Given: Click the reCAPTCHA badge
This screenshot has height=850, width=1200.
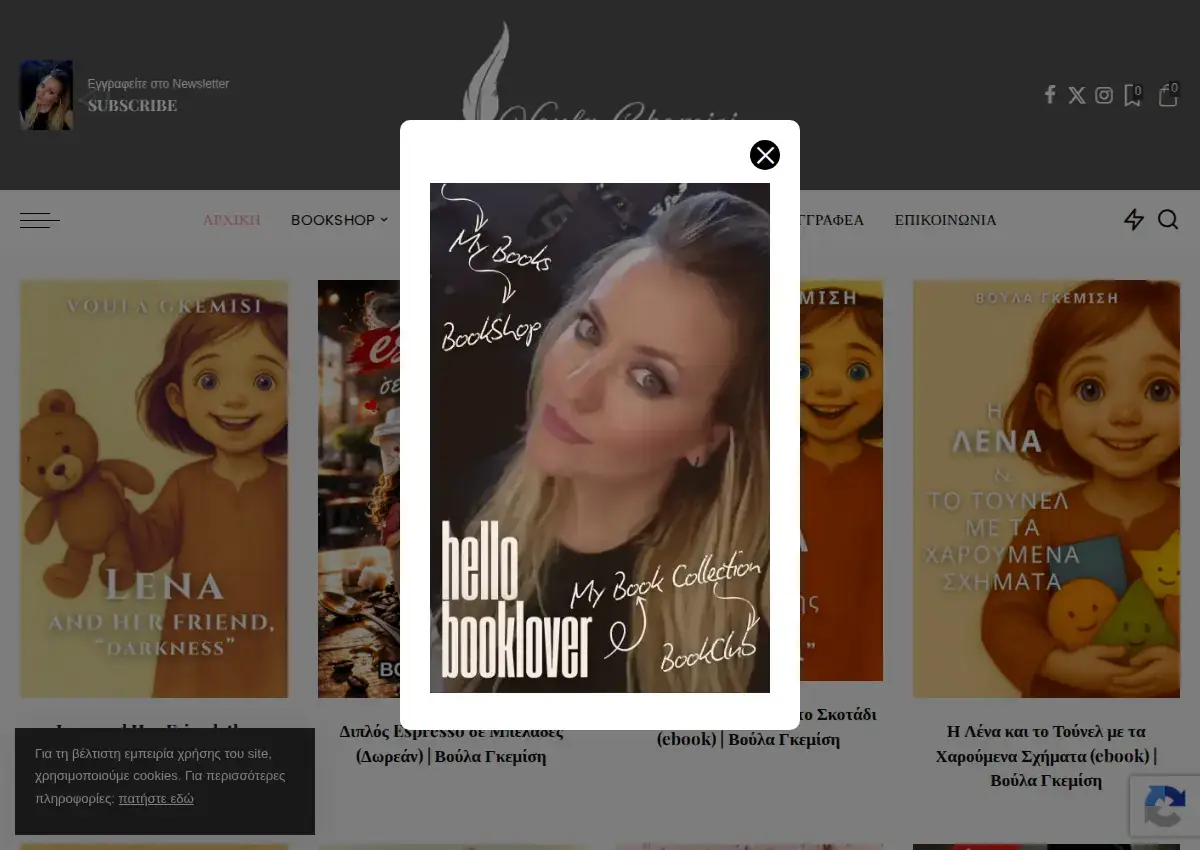Looking at the screenshot, I should [x=1165, y=806].
